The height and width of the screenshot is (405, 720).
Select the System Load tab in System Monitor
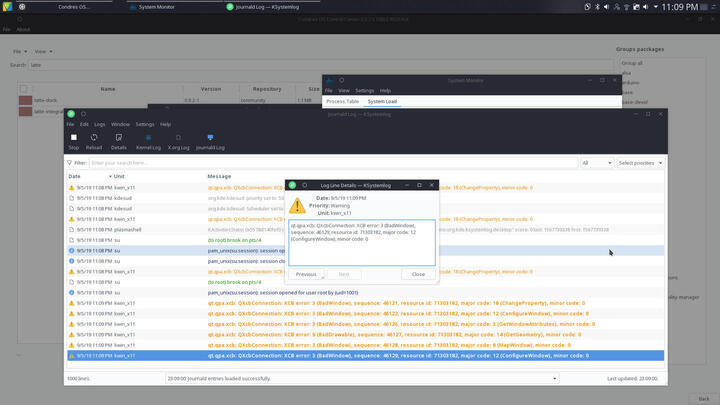pos(382,101)
